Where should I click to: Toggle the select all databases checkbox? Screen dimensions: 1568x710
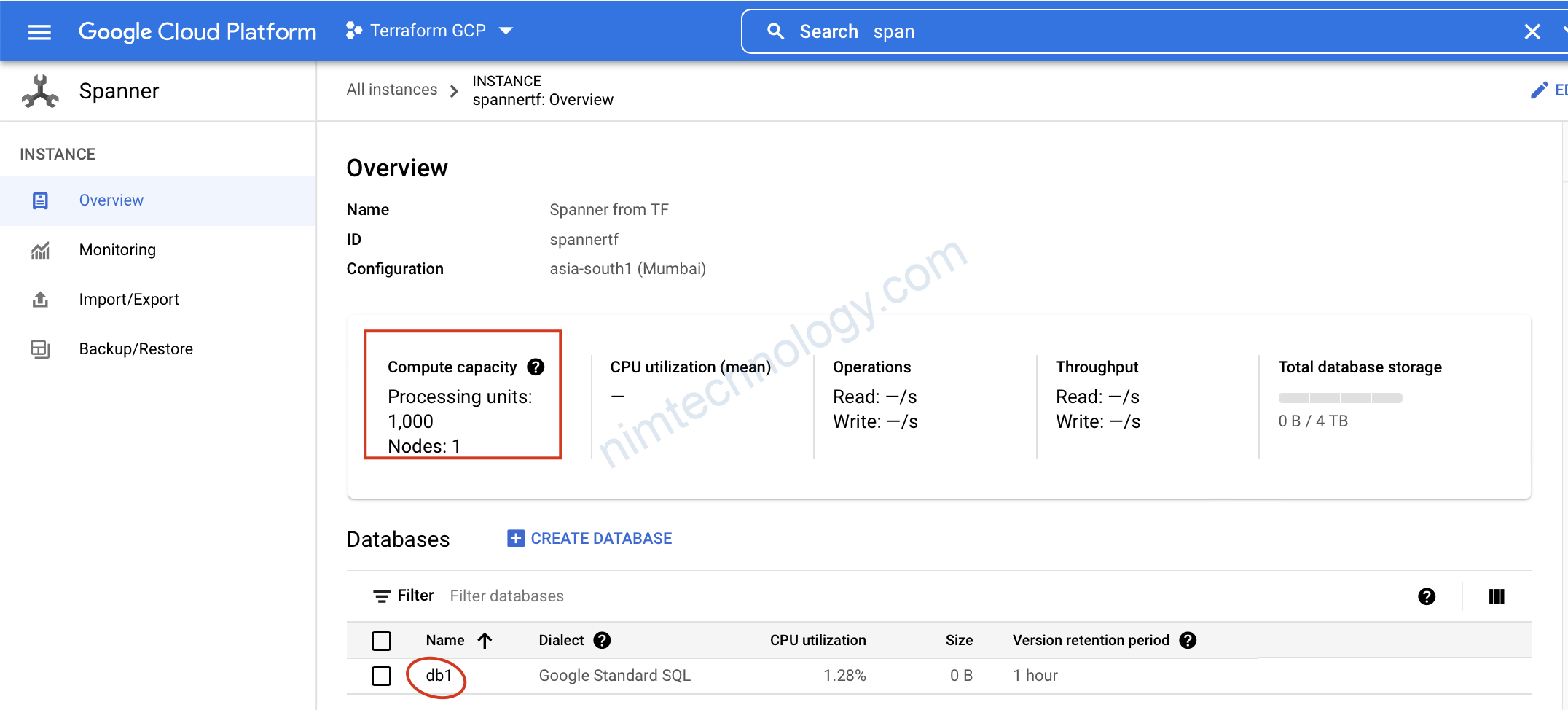click(x=381, y=641)
